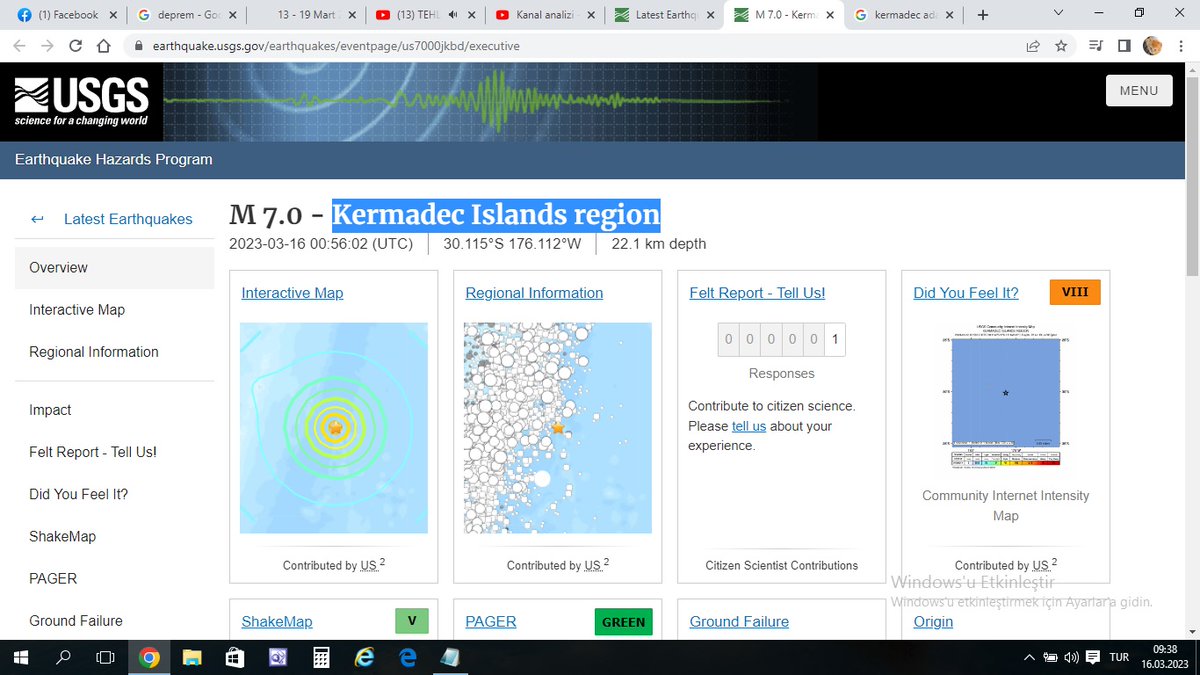Mute the TEHL YouTube tab audio icon
Viewport: 1200px width, 675px height.
click(x=454, y=15)
